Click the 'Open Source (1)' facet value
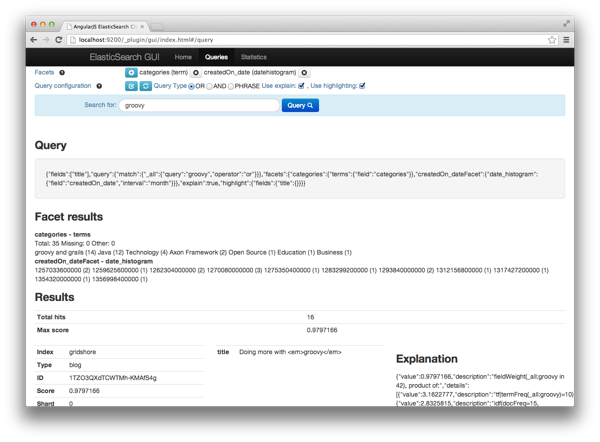This screenshot has height=442, width=600. [x=252, y=253]
